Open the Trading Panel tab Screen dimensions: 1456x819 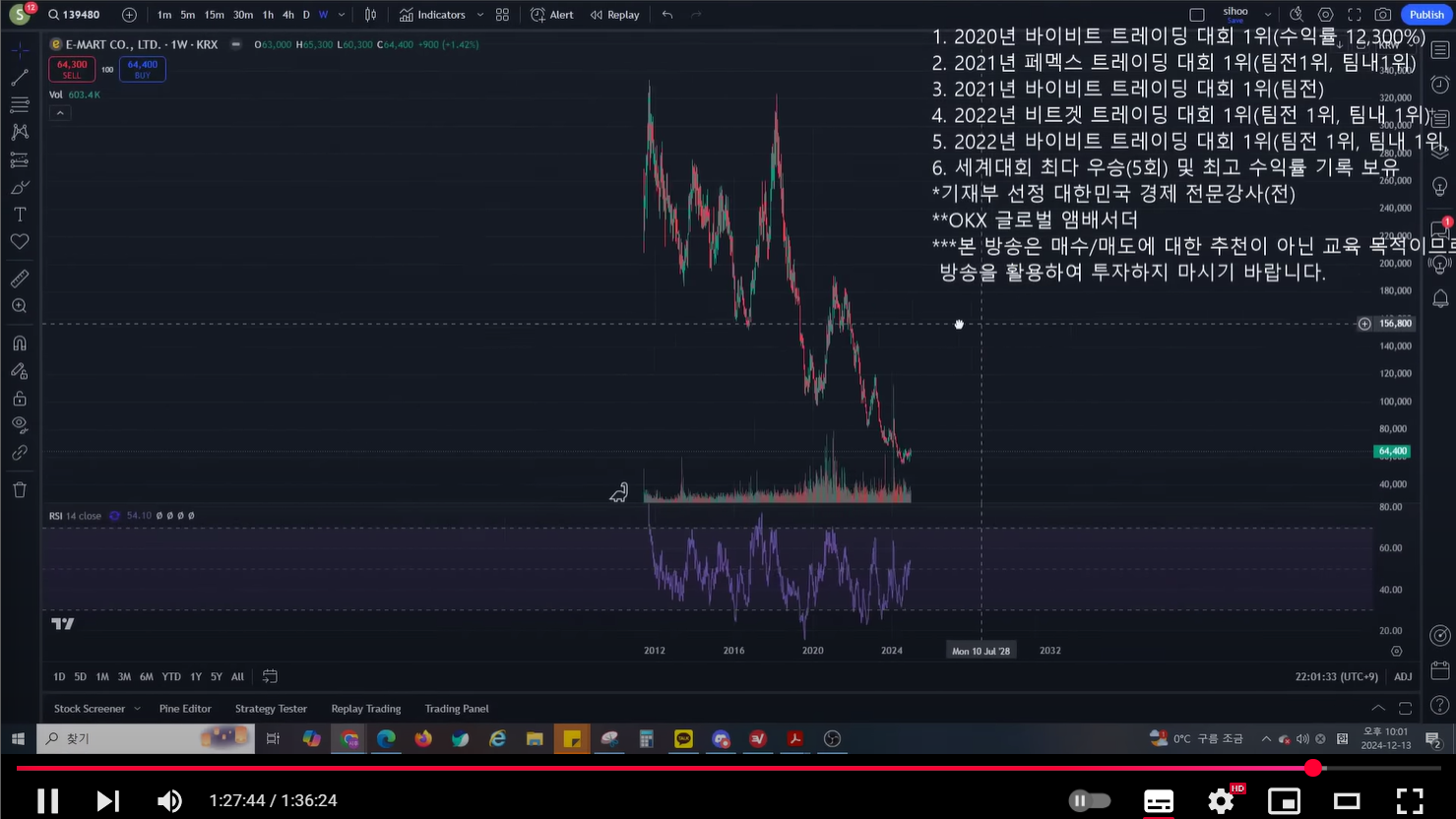coord(457,709)
